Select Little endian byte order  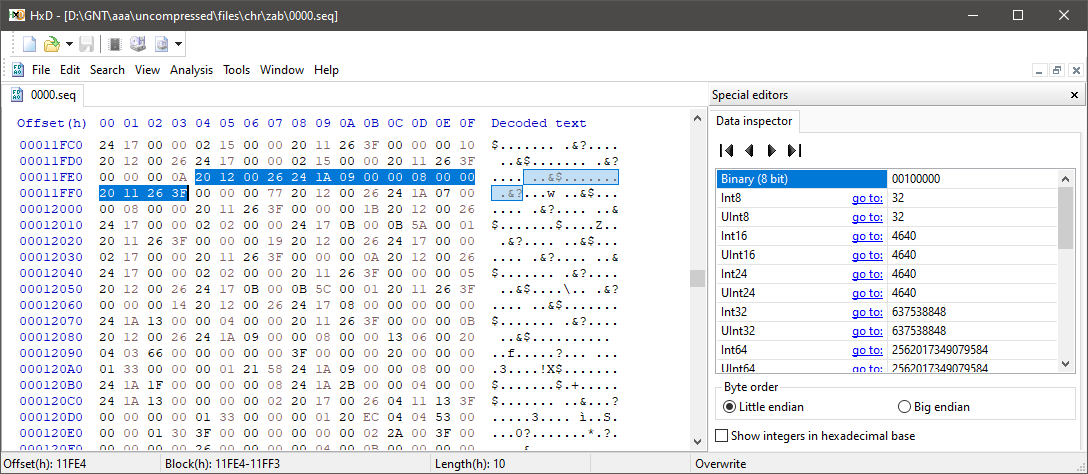(763, 407)
